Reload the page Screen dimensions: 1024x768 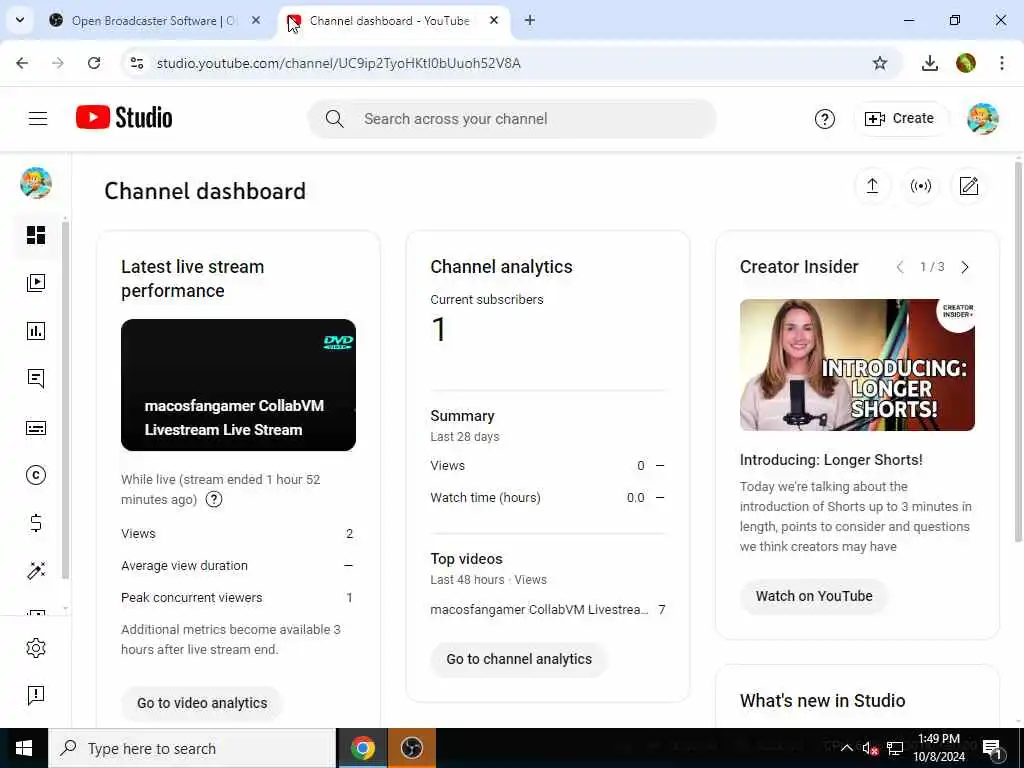pos(94,63)
